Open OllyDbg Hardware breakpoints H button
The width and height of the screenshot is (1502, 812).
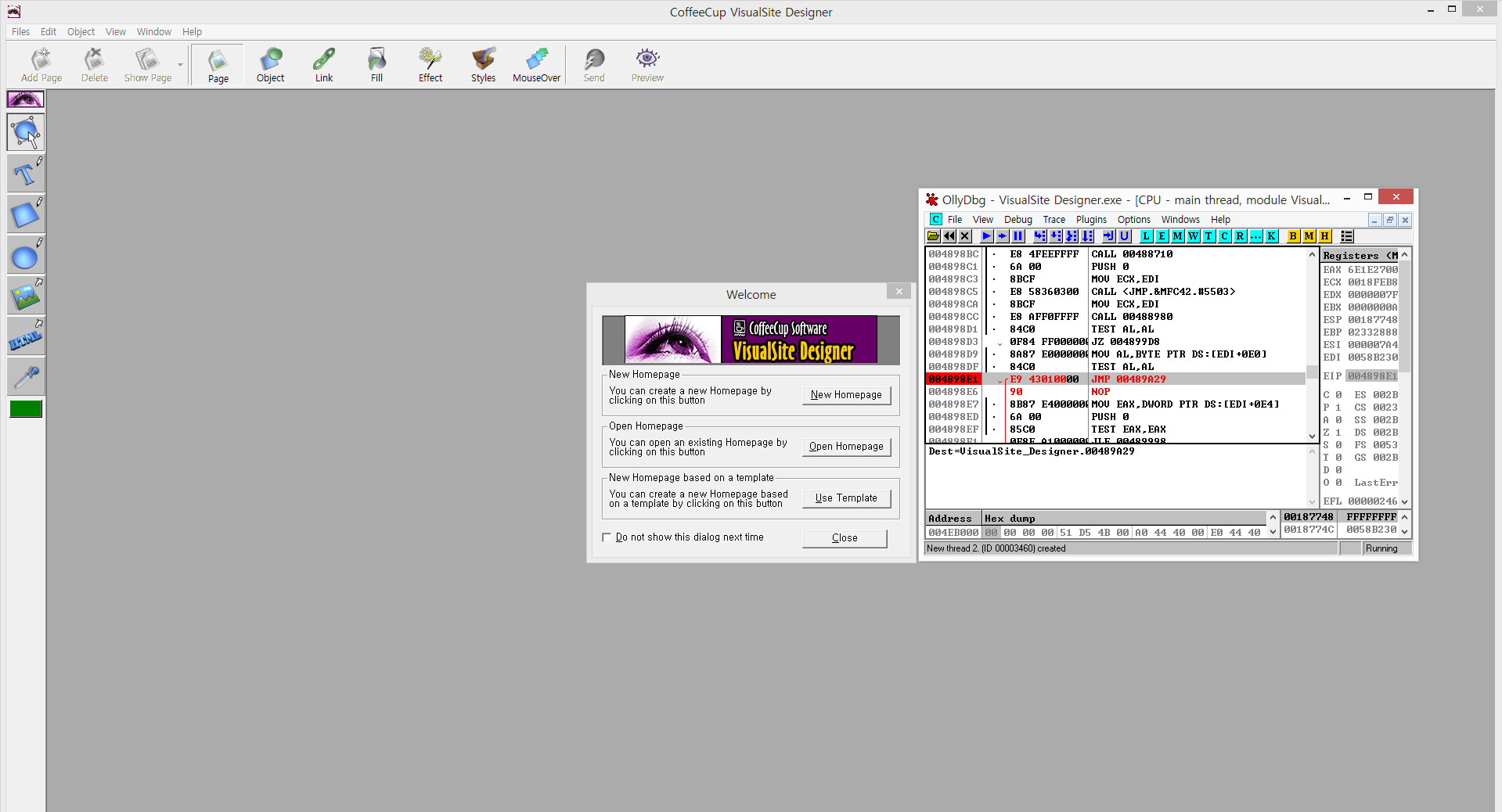[1325, 236]
